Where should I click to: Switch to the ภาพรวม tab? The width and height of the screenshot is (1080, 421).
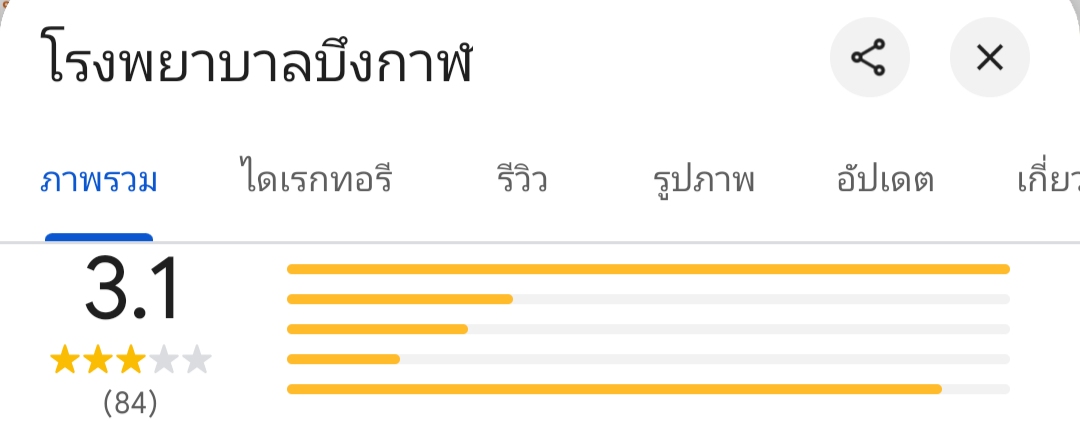[99, 182]
